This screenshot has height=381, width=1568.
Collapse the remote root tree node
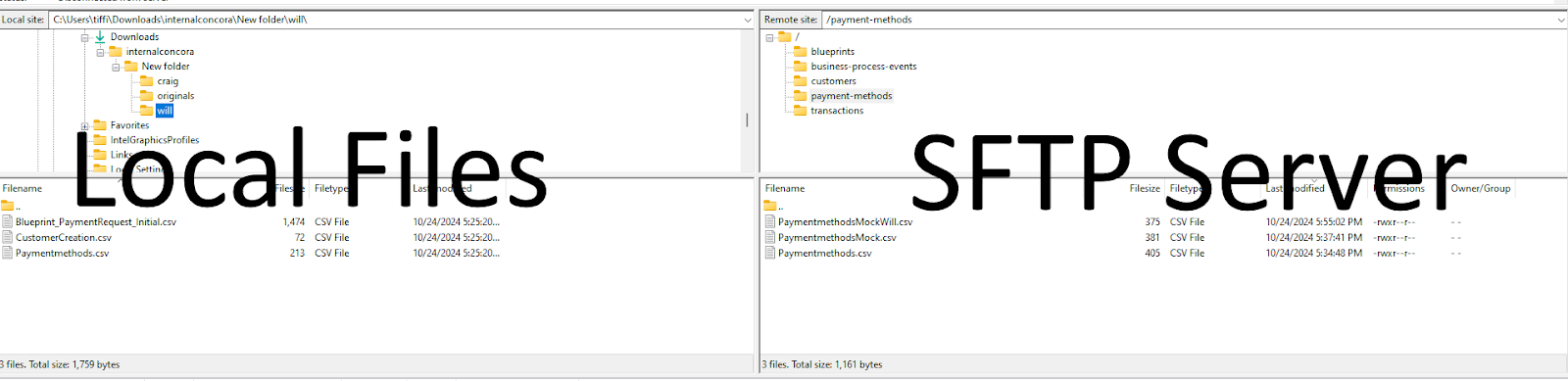[x=769, y=37]
